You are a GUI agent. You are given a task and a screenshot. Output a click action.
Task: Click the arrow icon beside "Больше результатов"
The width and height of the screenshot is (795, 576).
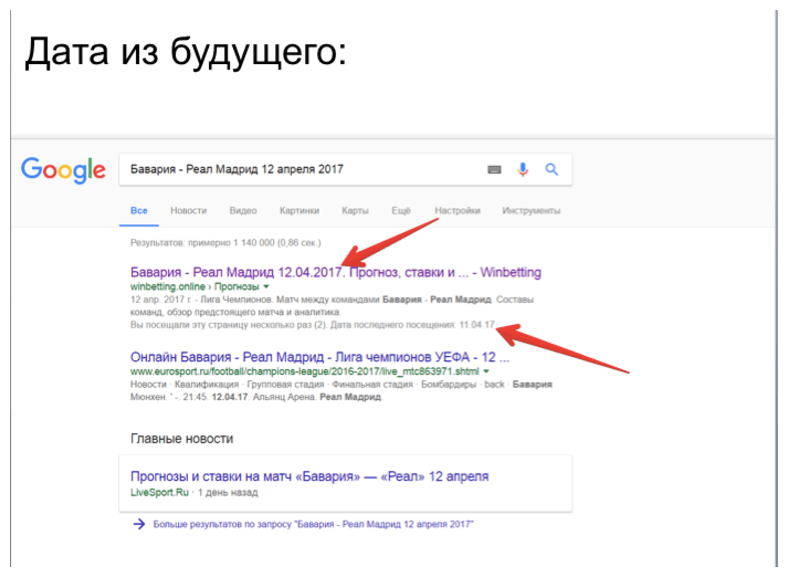pyautogui.click(x=139, y=524)
